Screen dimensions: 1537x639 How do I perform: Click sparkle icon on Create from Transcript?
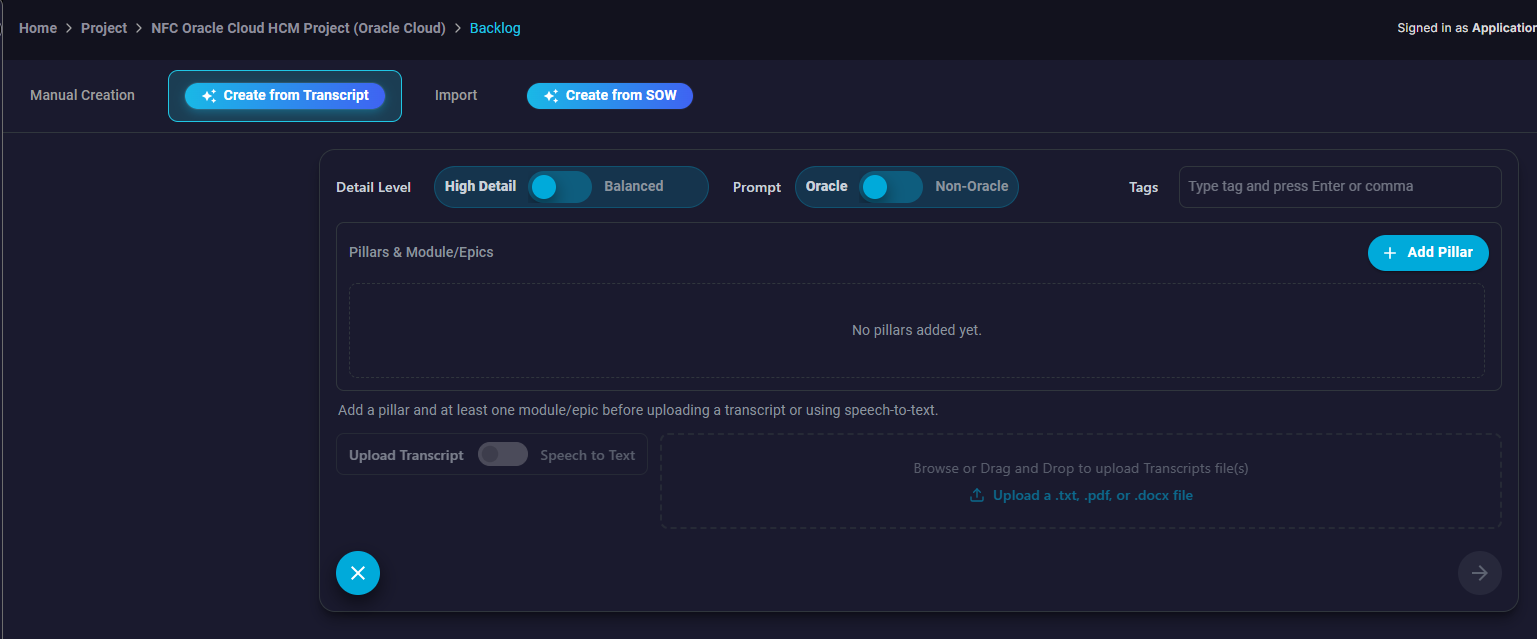point(209,96)
